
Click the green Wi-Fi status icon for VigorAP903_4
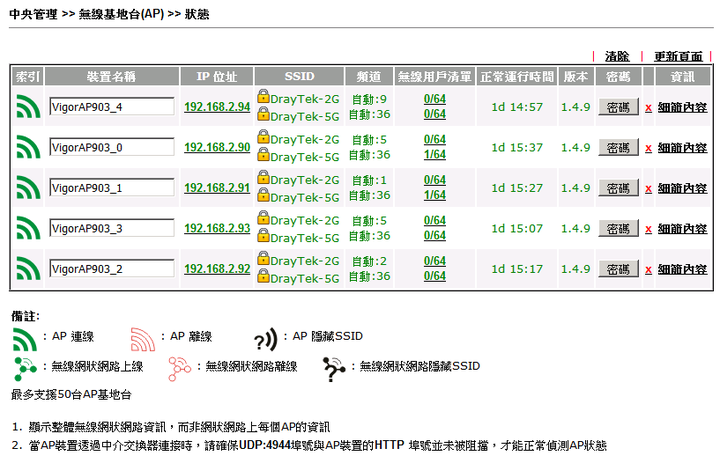(28, 107)
